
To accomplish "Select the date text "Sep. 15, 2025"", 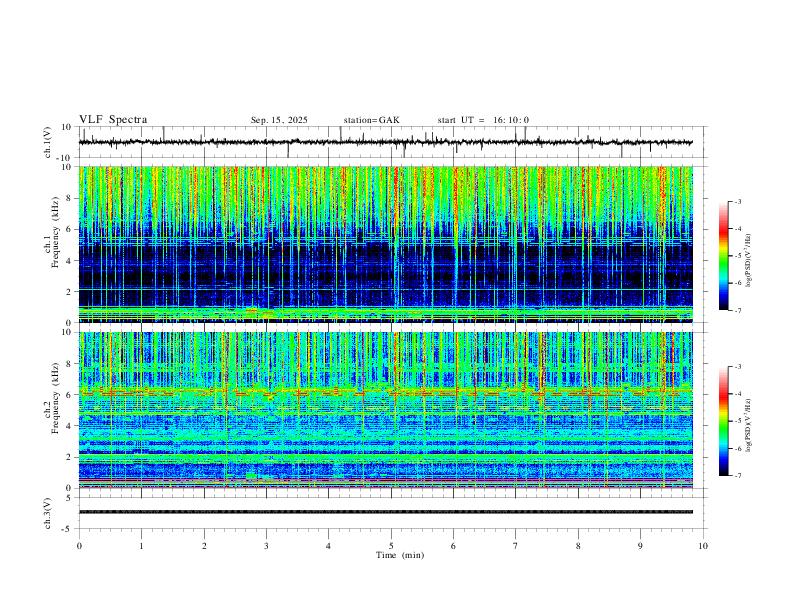I will [279, 120].
